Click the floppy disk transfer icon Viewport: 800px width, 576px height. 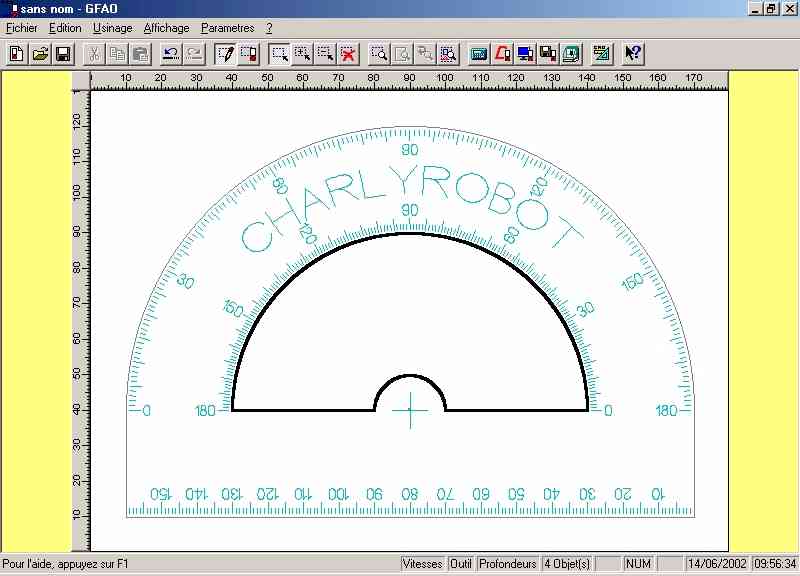click(x=548, y=54)
